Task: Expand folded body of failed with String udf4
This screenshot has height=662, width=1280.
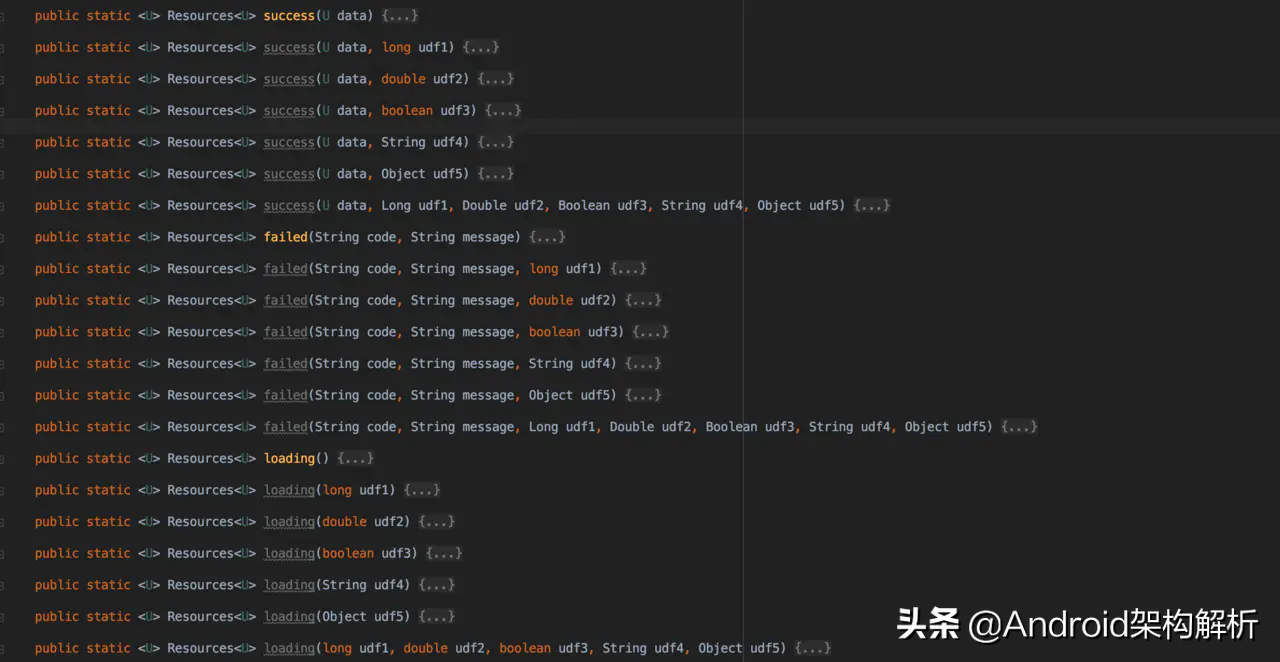Action: click(x=643, y=364)
